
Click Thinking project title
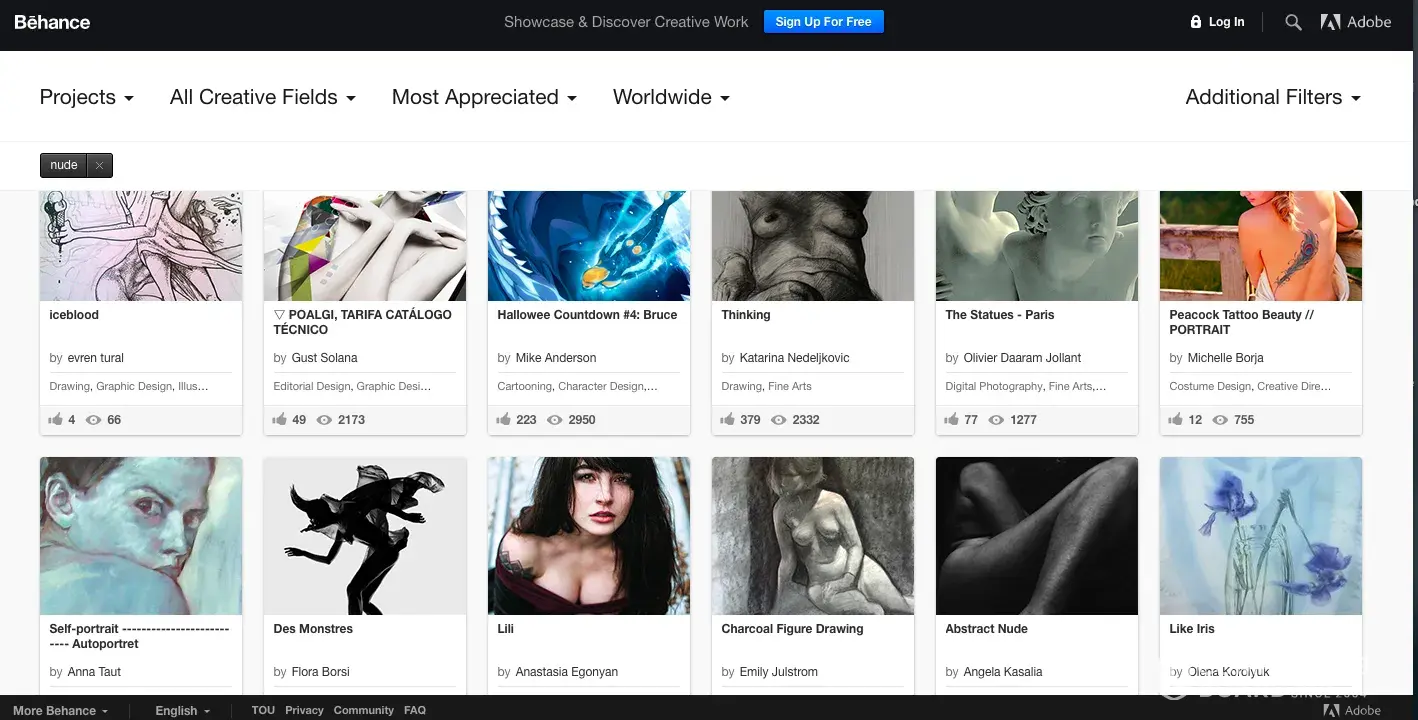pyautogui.click(x=746, y=315)
